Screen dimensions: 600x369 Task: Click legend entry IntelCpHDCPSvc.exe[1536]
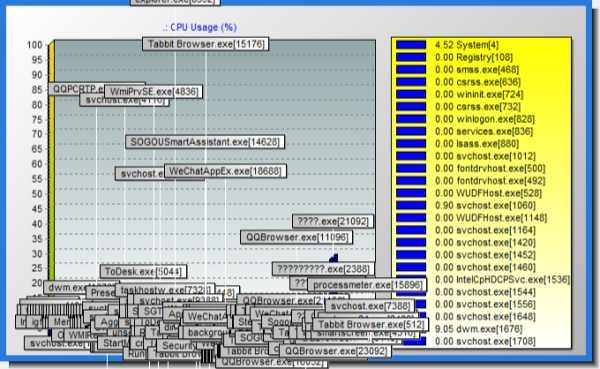[x=502, y=279]
